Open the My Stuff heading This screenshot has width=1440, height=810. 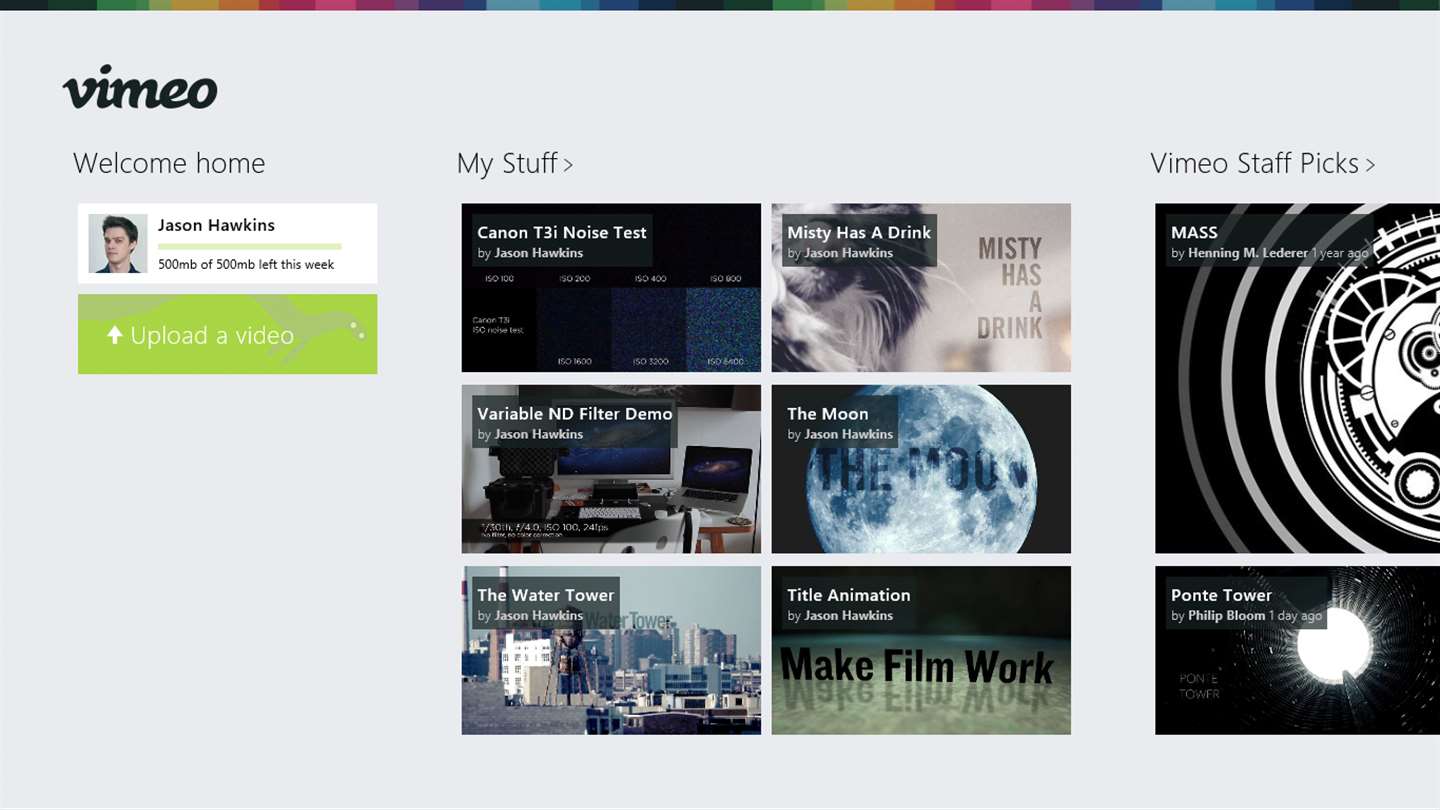coord(507,163)
